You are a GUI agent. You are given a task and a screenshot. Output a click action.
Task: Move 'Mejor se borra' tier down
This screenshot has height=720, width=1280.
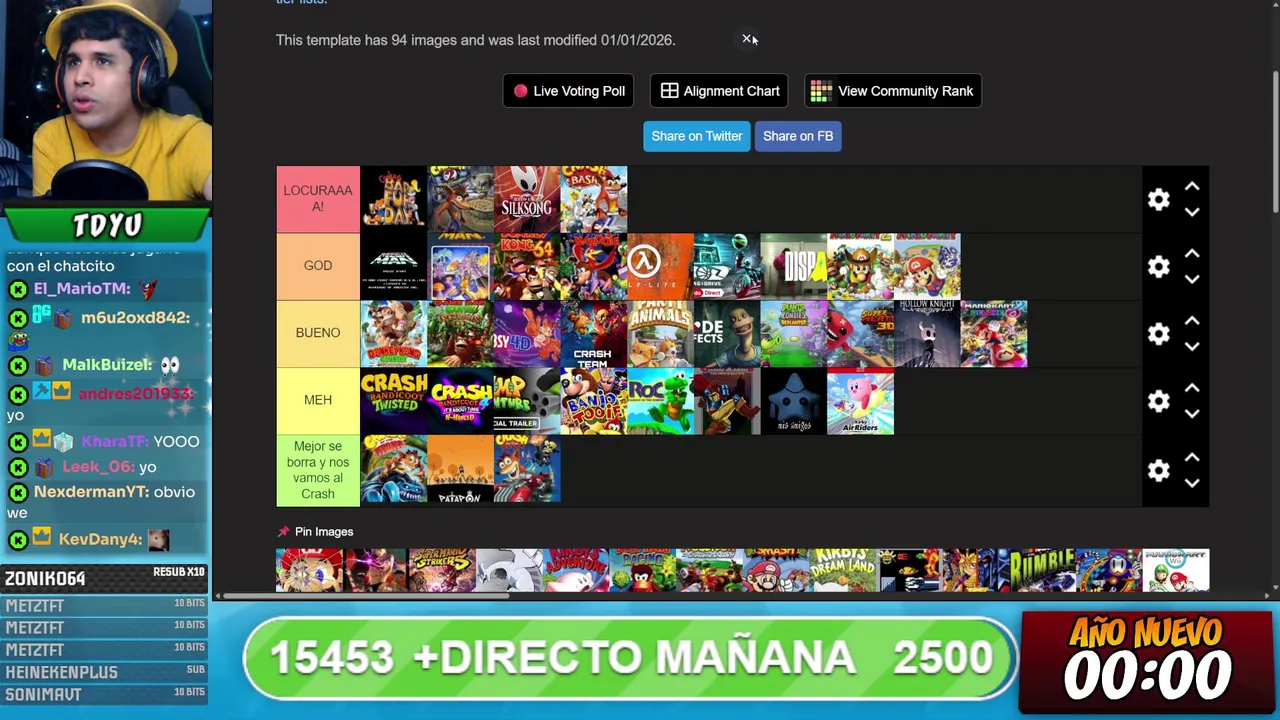(1192, 482)
